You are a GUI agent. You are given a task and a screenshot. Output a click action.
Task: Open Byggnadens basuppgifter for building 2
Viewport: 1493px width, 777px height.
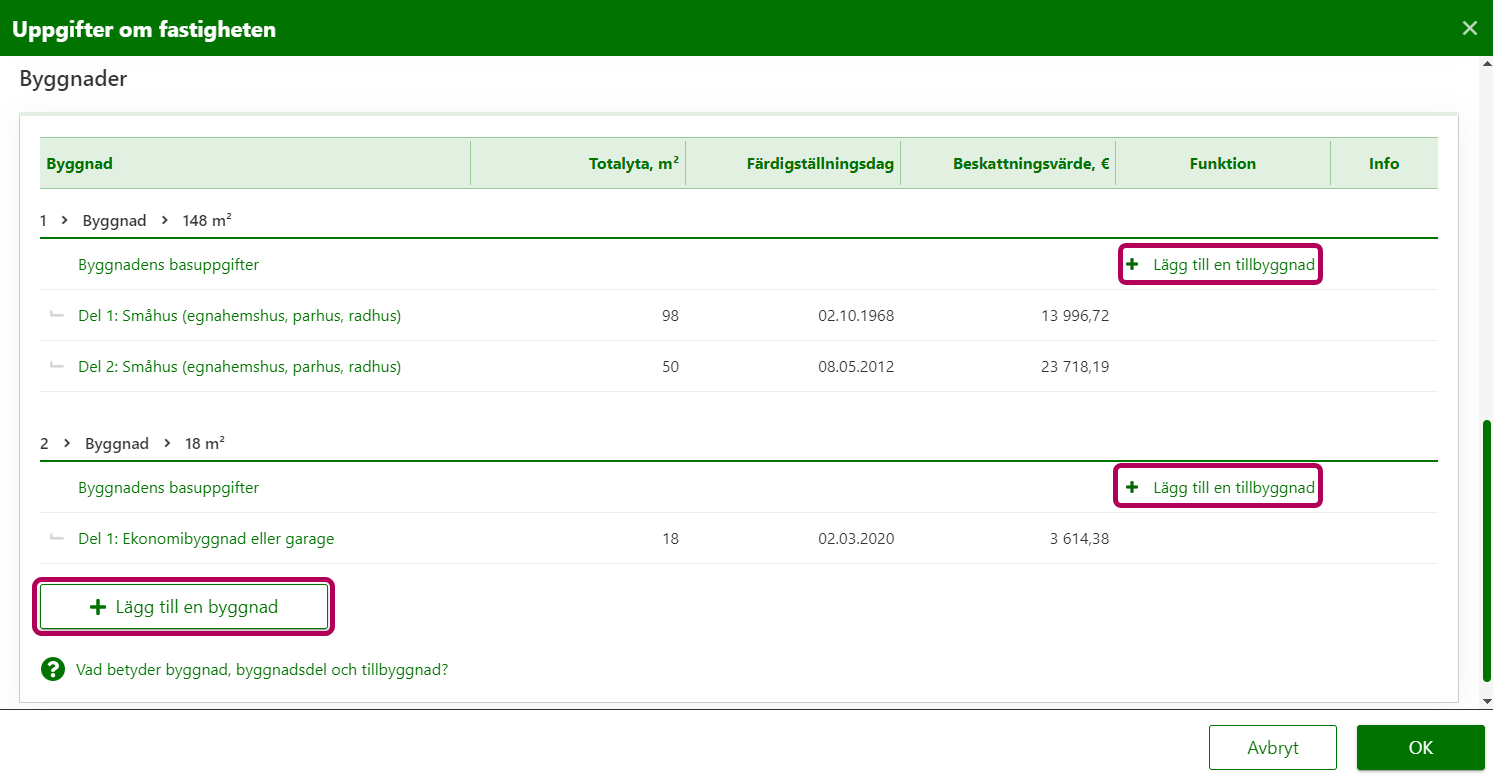coord(168,488)
